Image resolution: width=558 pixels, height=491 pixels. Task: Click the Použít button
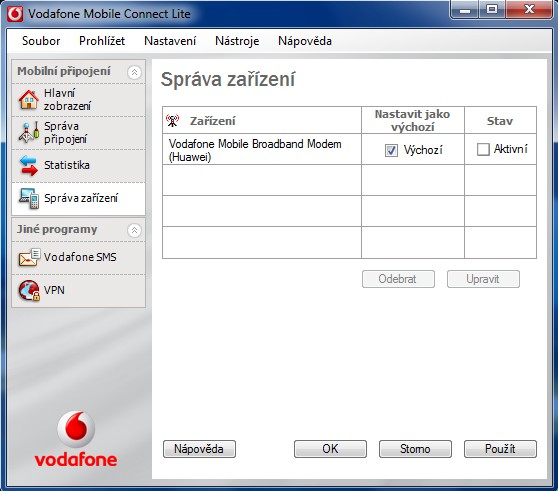tap(500, 449)
